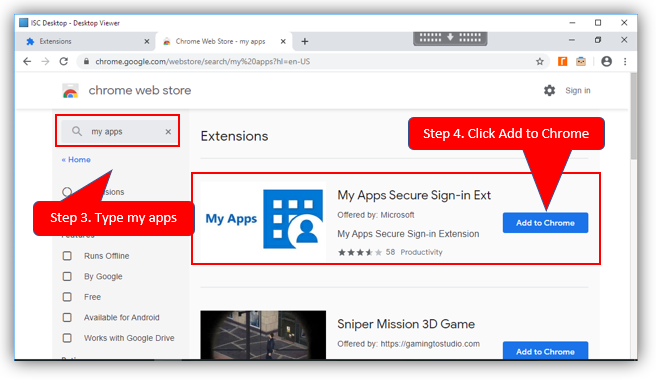Open a new browser tab
Screen dimensions: 656x380
point(305,41)
